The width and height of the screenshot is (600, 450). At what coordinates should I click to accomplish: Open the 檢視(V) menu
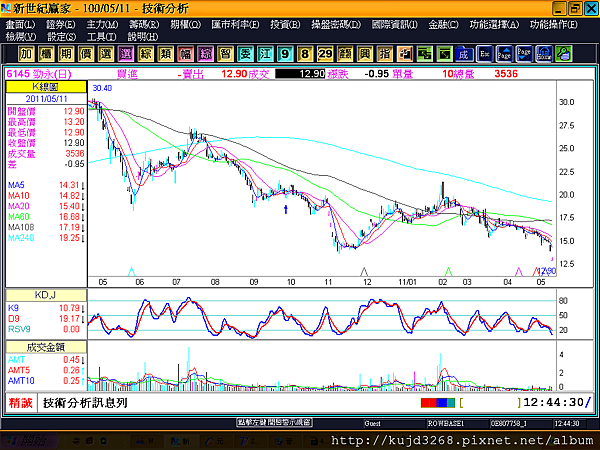21,37
